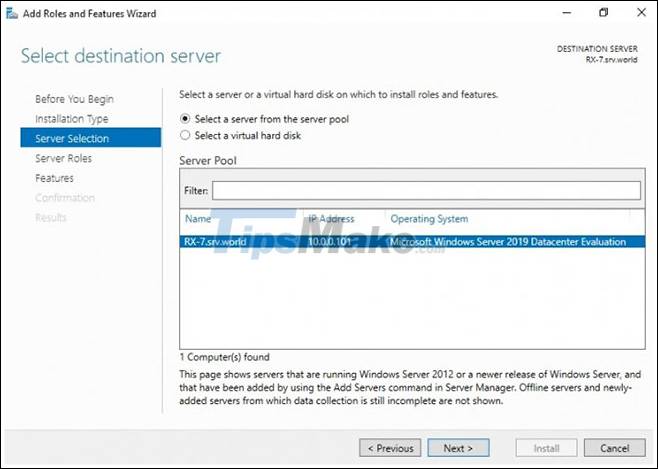Open the Server Roles step
Image resolution: width=658 pixels, height=469 pixels.
coord(63,158)
